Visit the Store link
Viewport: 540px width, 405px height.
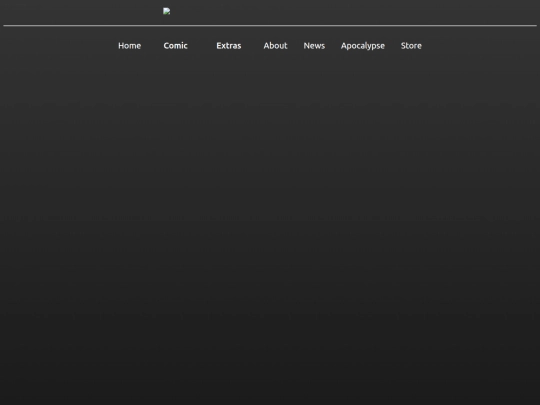[411, 46]
